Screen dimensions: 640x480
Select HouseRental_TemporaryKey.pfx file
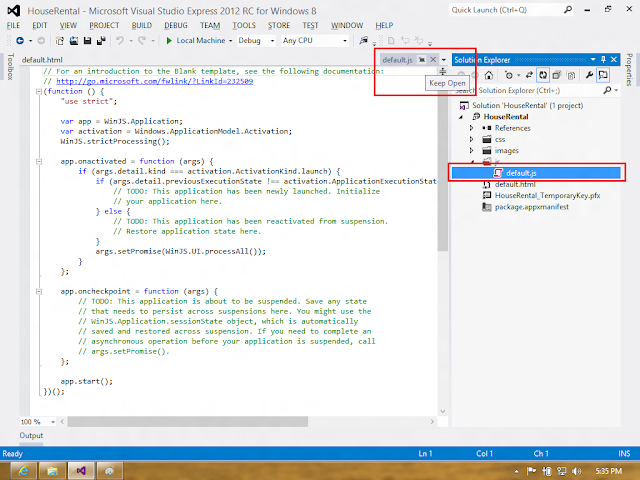pos(547,196)
